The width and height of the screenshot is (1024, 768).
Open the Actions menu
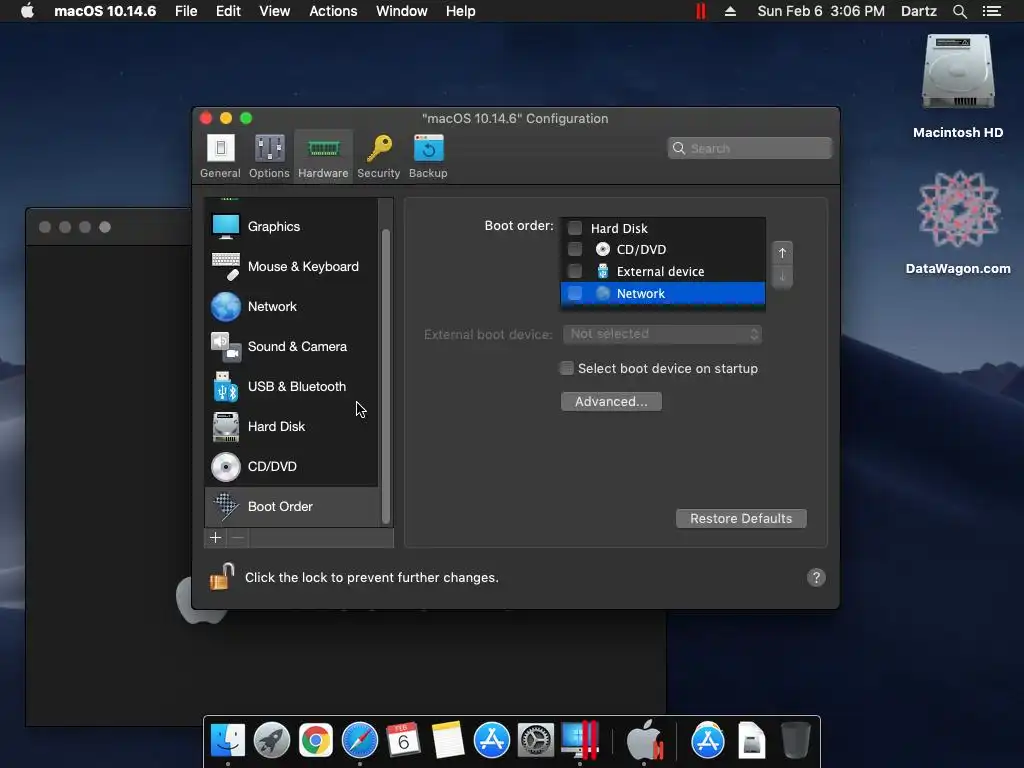333,11
